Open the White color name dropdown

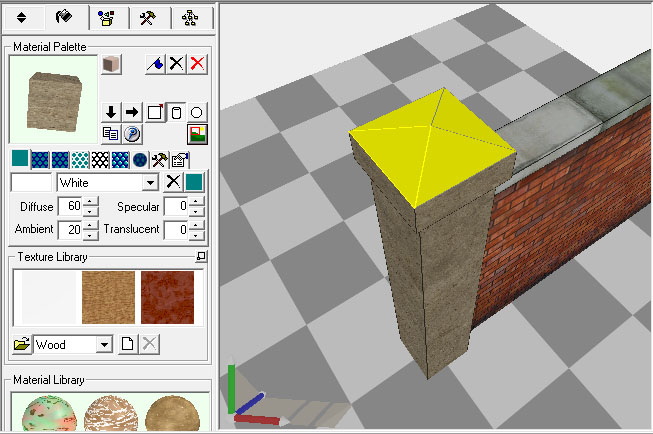(150, 183)
